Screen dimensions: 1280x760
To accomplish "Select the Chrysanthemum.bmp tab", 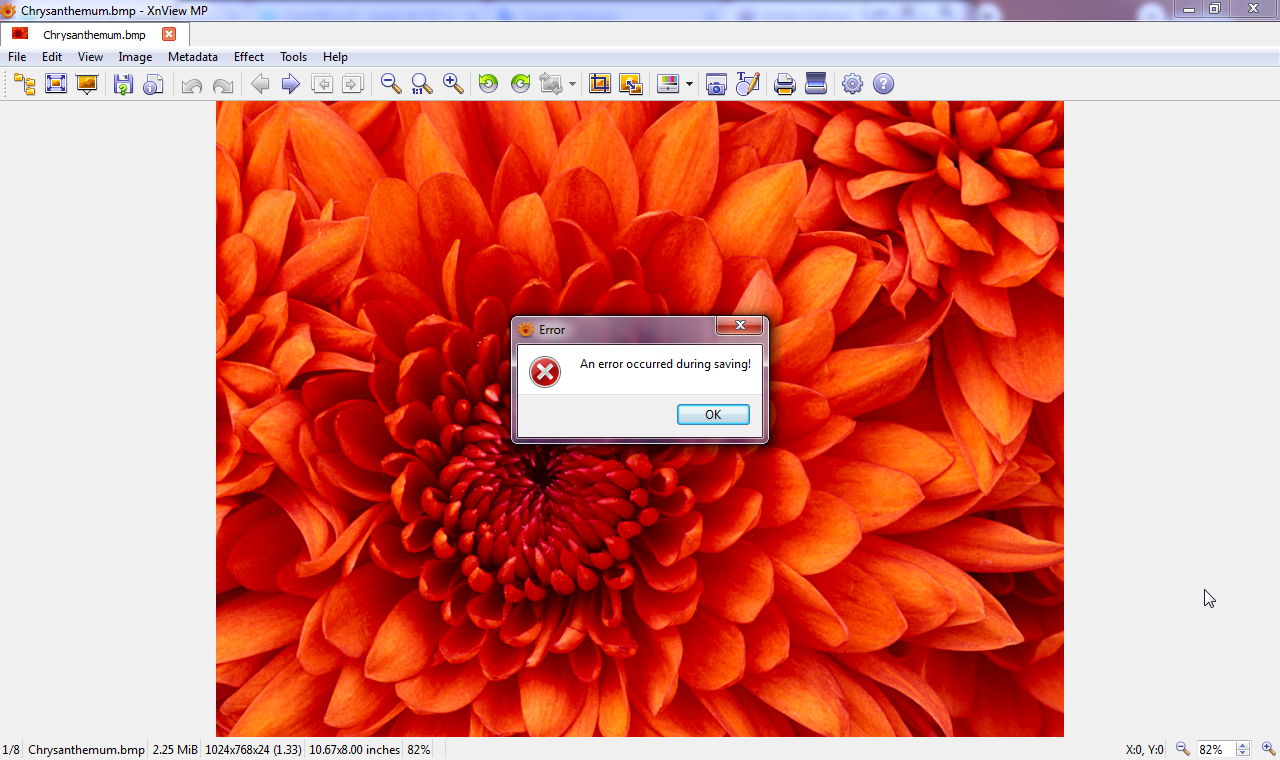I will pyautogui.click(x=92, y=34).
